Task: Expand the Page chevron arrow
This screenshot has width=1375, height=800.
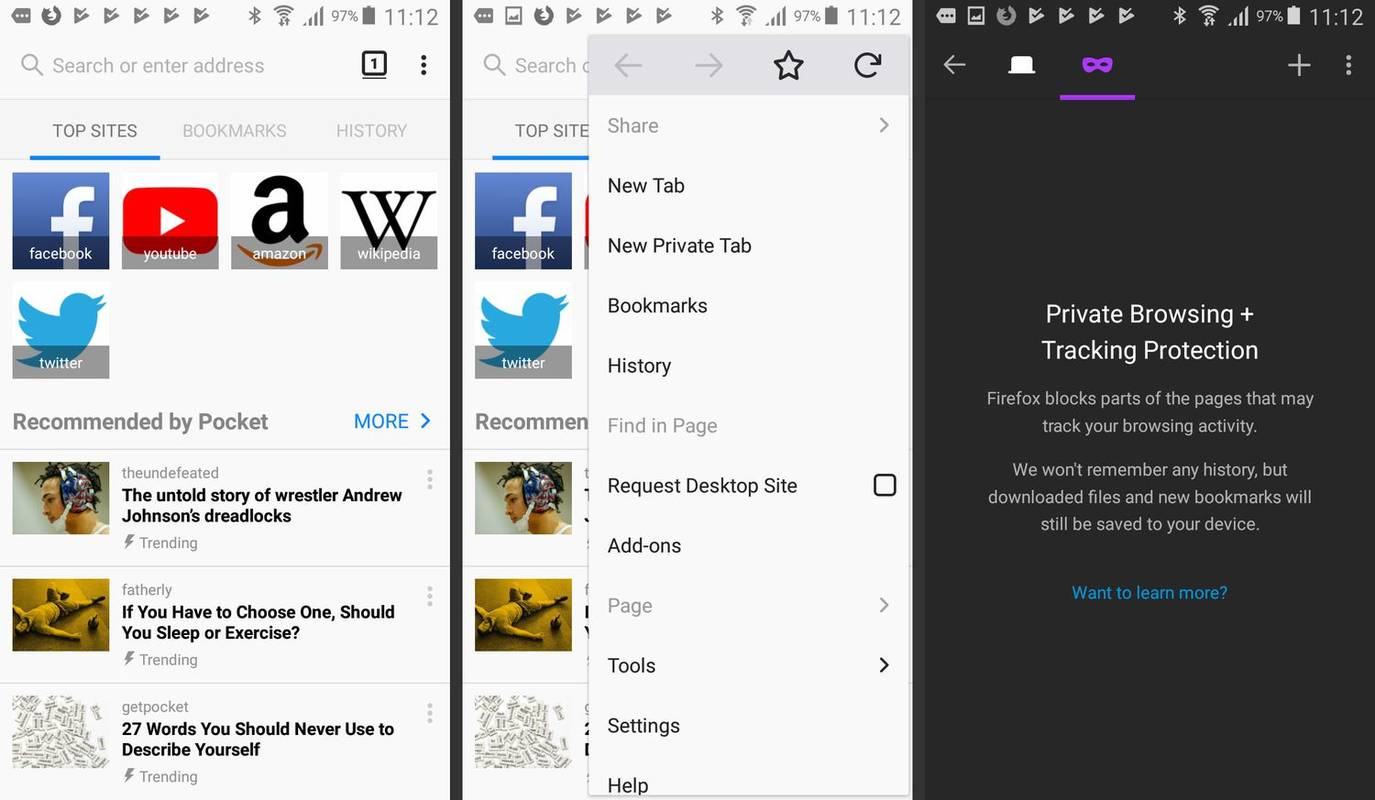Action: [884, 605]
